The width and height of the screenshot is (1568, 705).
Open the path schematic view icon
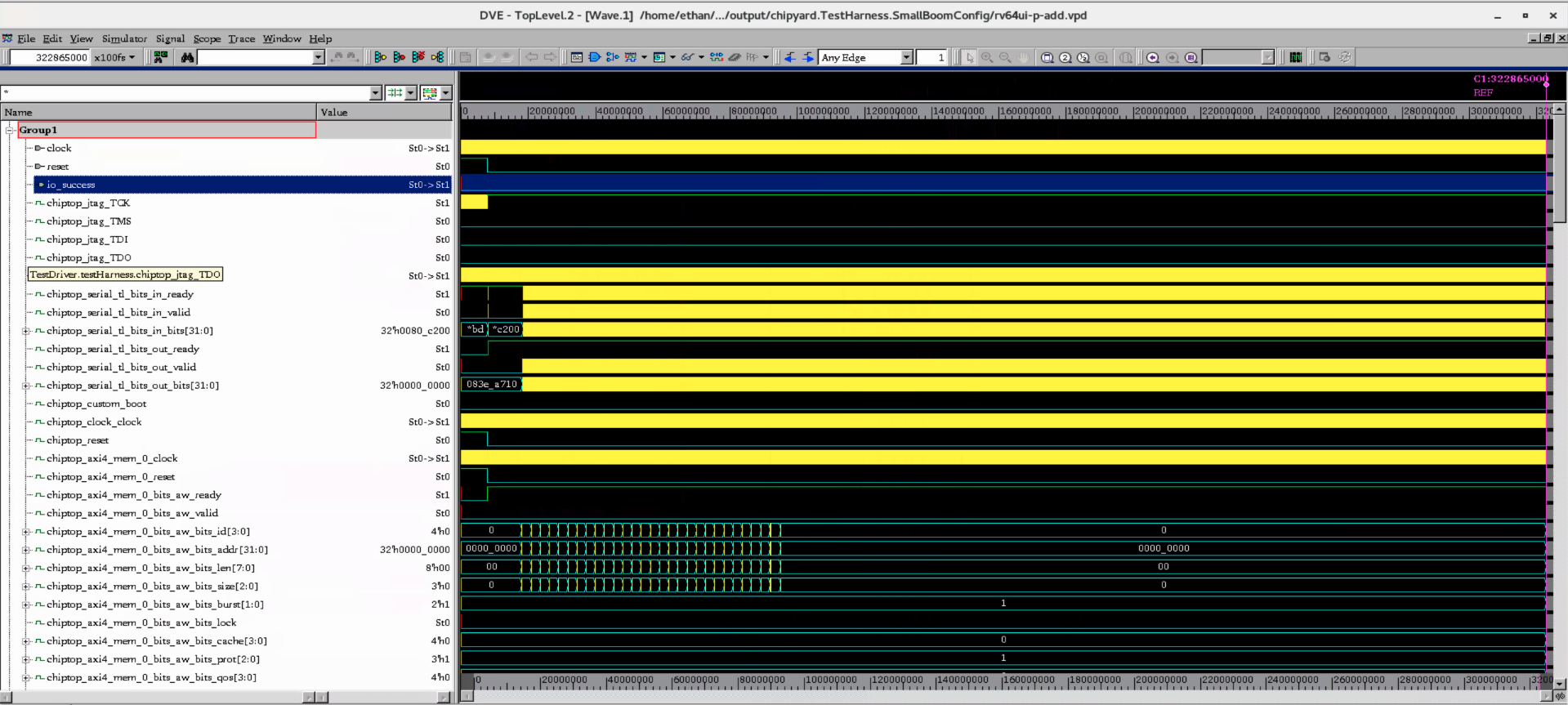click(612, 57)
